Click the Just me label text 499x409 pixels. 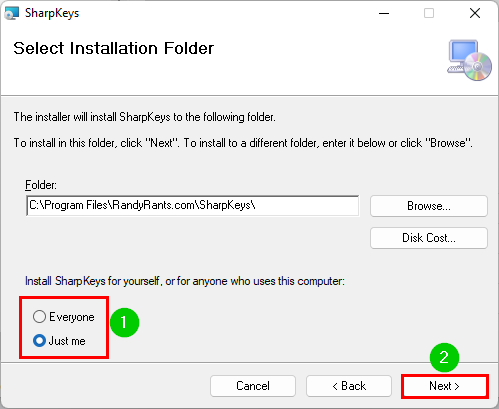click(67, 341)
